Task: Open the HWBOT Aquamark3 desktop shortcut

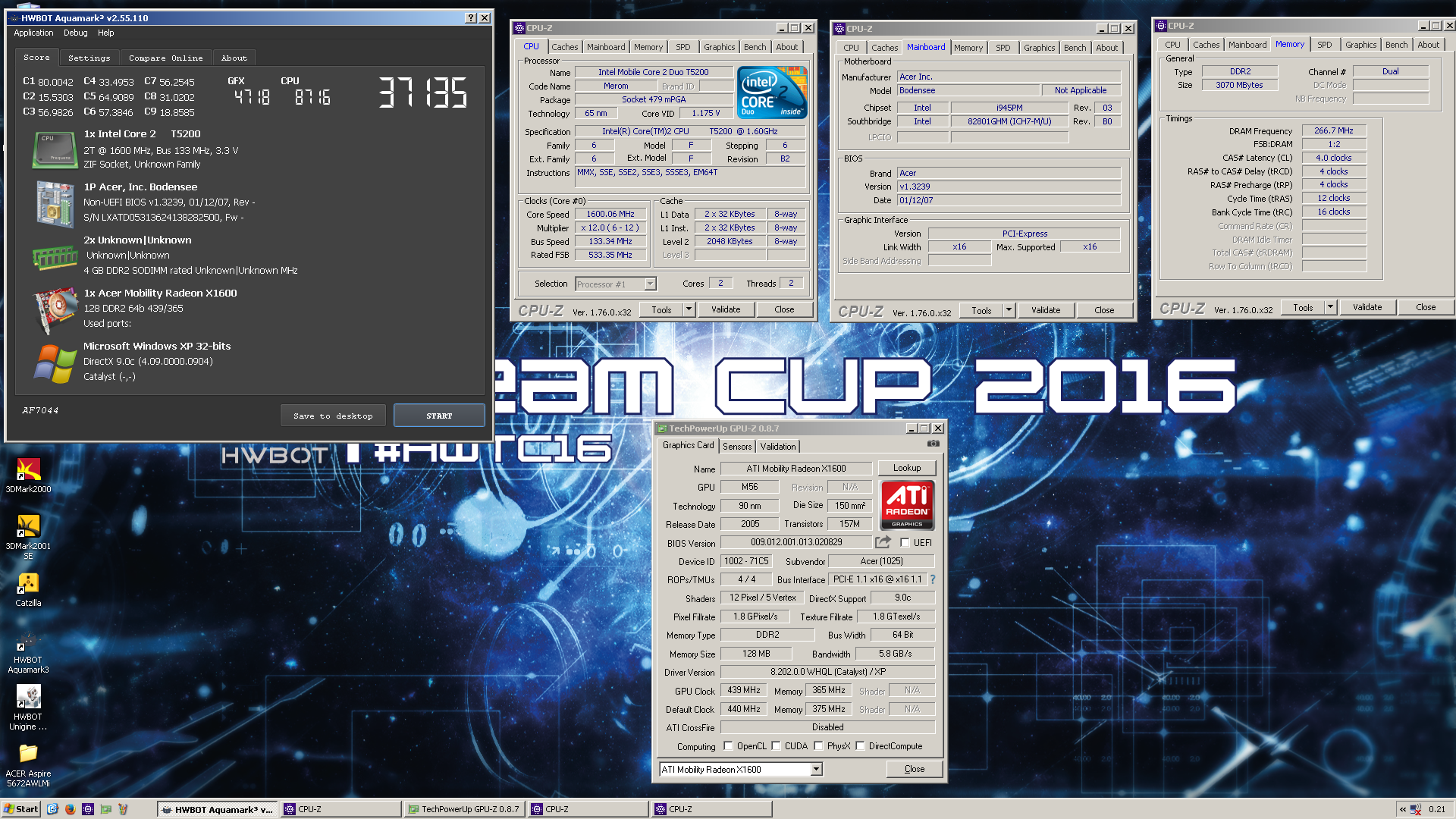Action: 28,652
